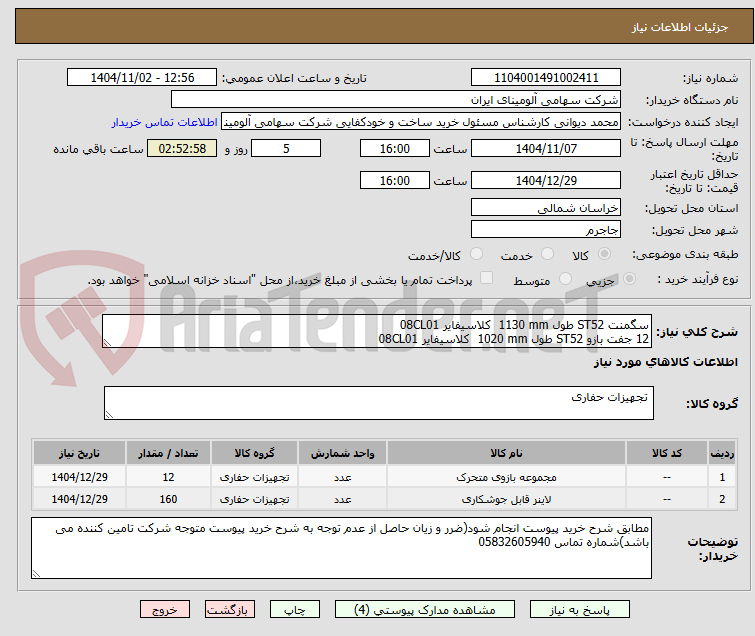Click the price validity time 16:00 field

click(394, 181)
